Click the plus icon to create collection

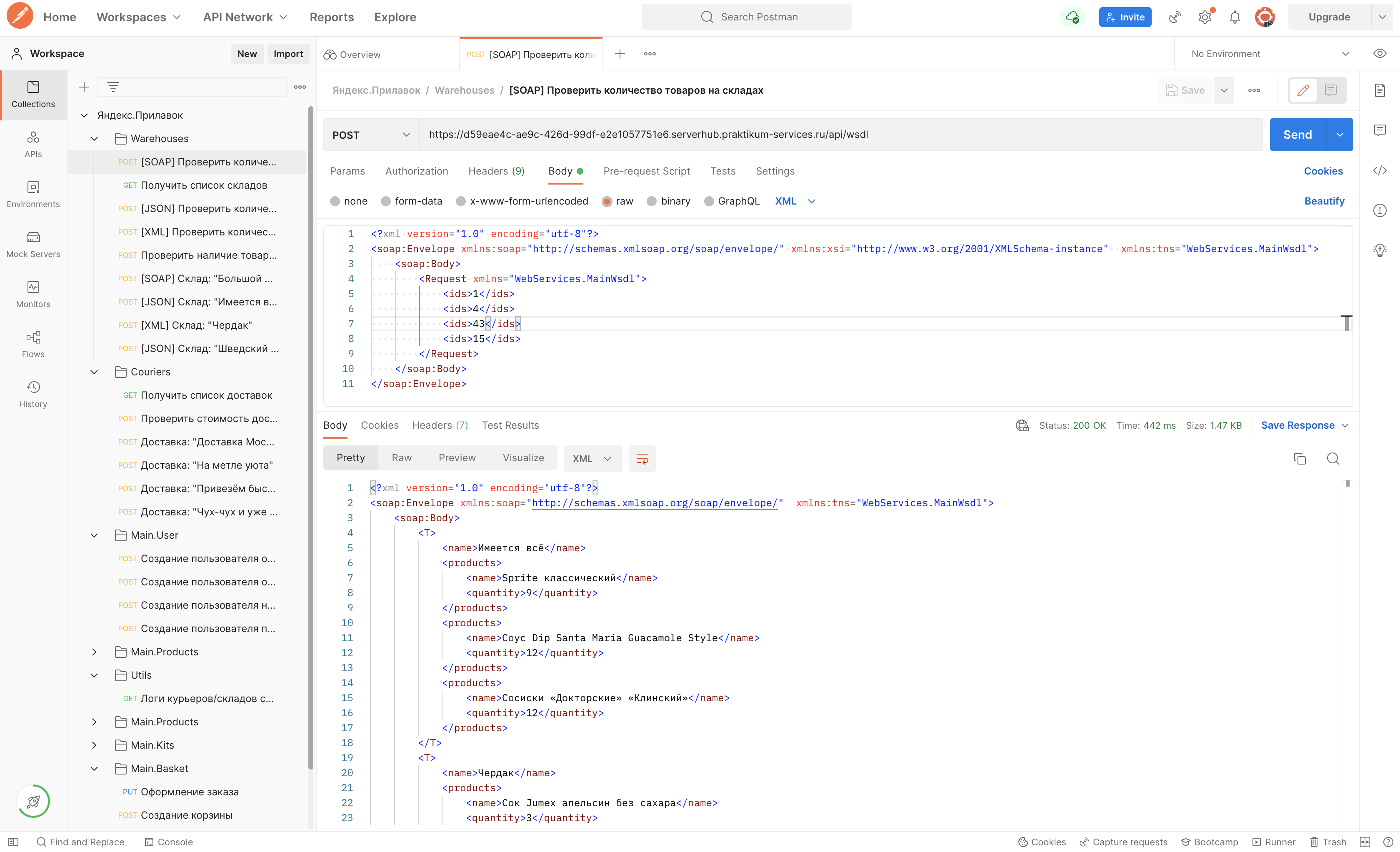(84, 87)
